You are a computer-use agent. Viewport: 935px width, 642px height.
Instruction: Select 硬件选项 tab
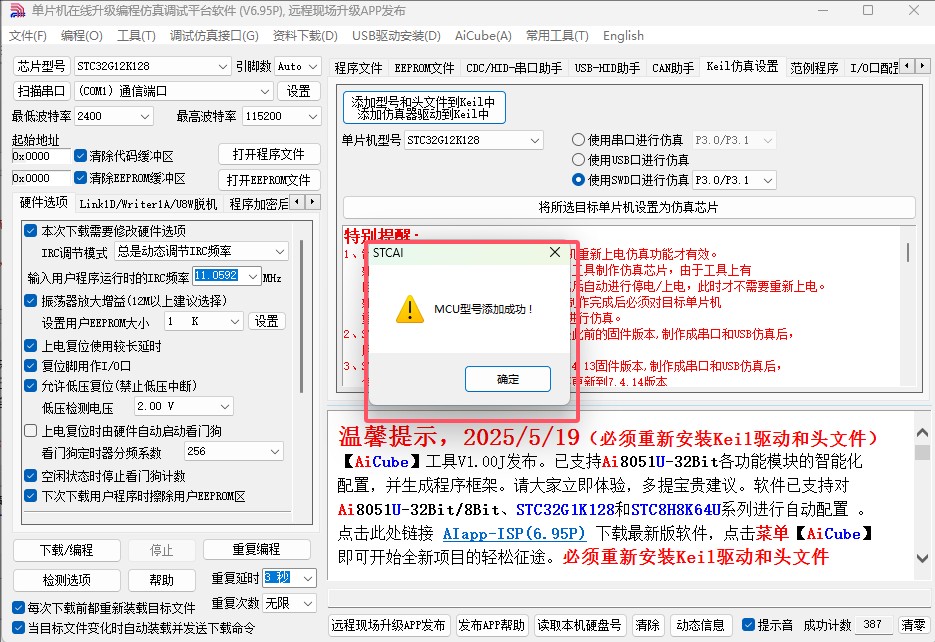44,203
